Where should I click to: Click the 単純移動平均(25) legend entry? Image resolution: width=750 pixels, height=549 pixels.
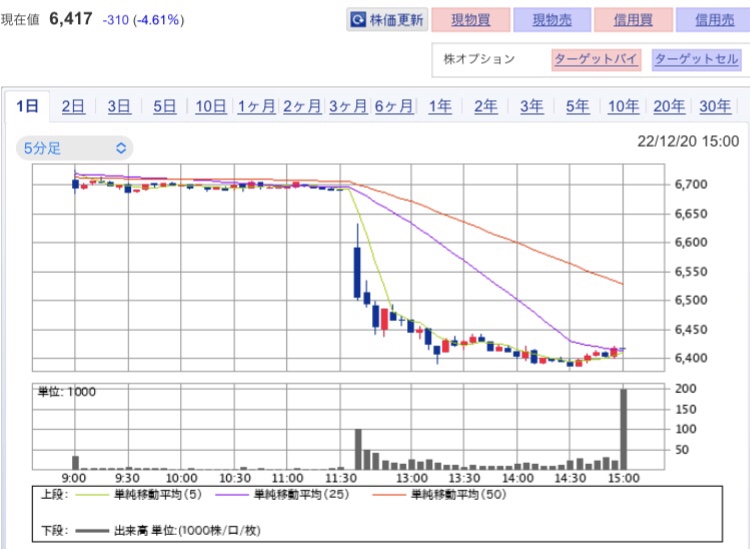282,494
